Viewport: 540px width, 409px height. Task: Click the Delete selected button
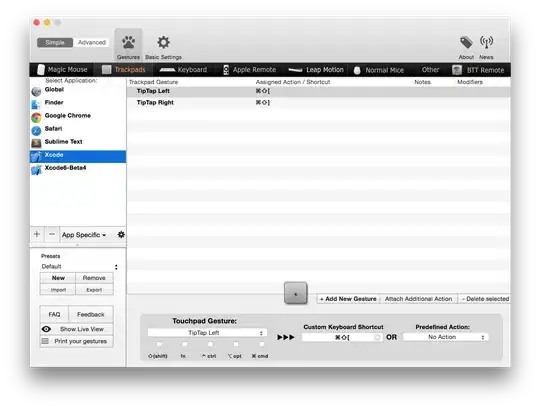point(485,299)
